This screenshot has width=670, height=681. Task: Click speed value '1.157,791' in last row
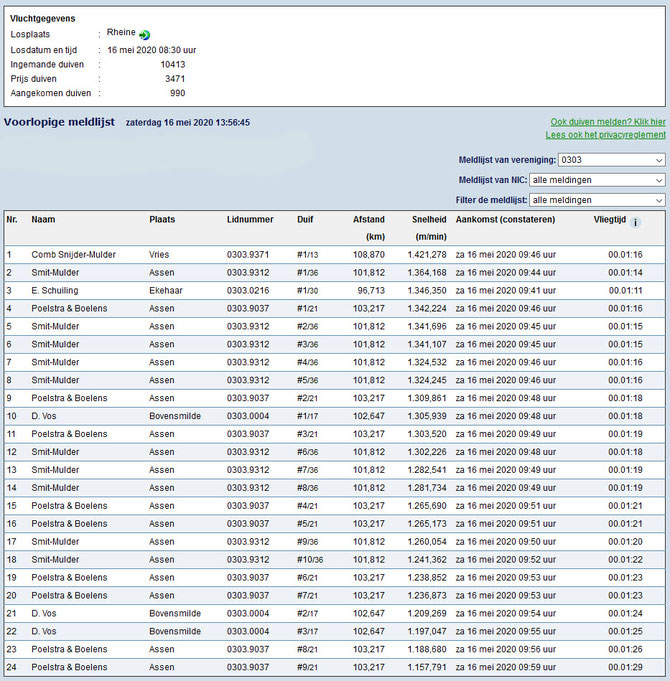[427, 668]
